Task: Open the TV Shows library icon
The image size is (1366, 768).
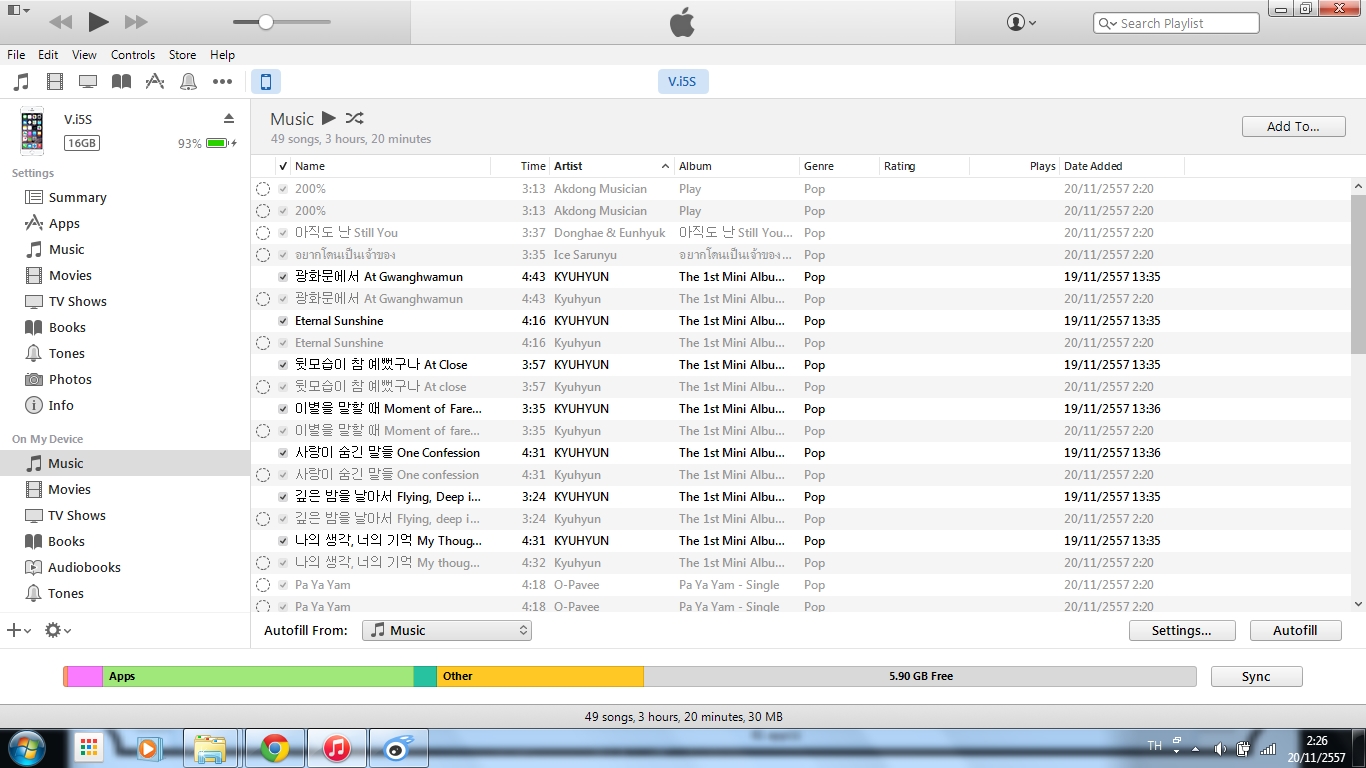Action: [88, 82]
